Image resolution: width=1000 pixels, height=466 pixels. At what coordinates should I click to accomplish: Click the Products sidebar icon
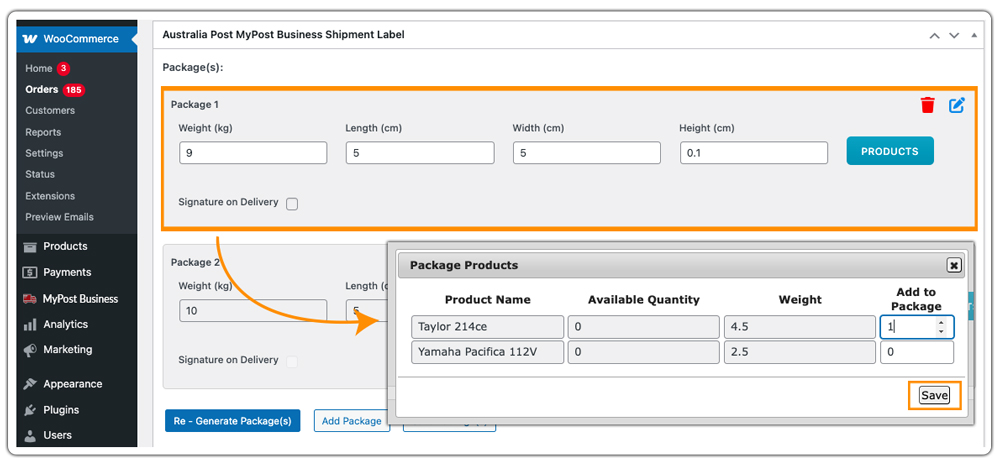(30, 247)
